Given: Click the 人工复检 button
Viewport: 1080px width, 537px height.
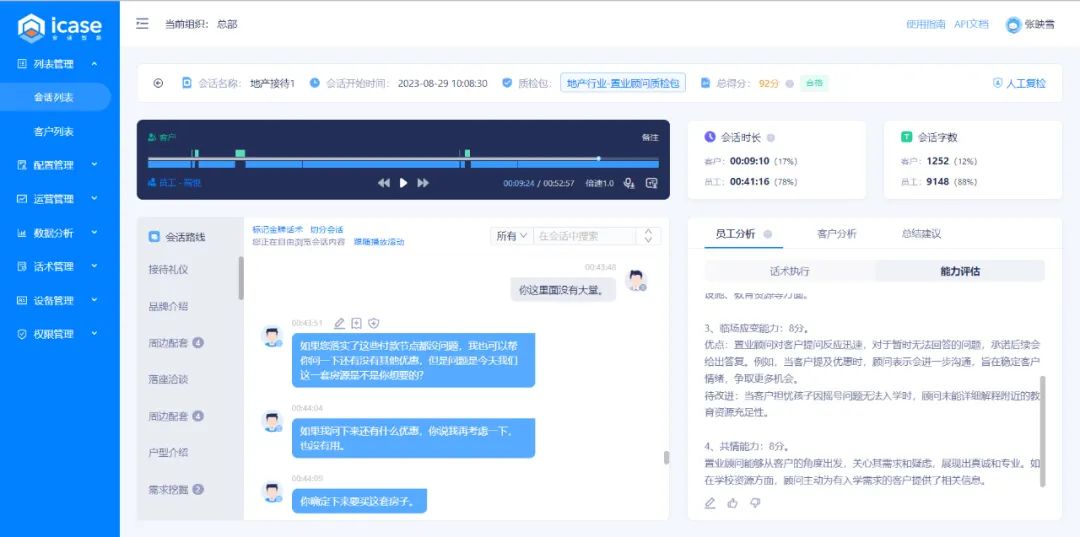Looking at the screenshot, I should [1019, 83].
